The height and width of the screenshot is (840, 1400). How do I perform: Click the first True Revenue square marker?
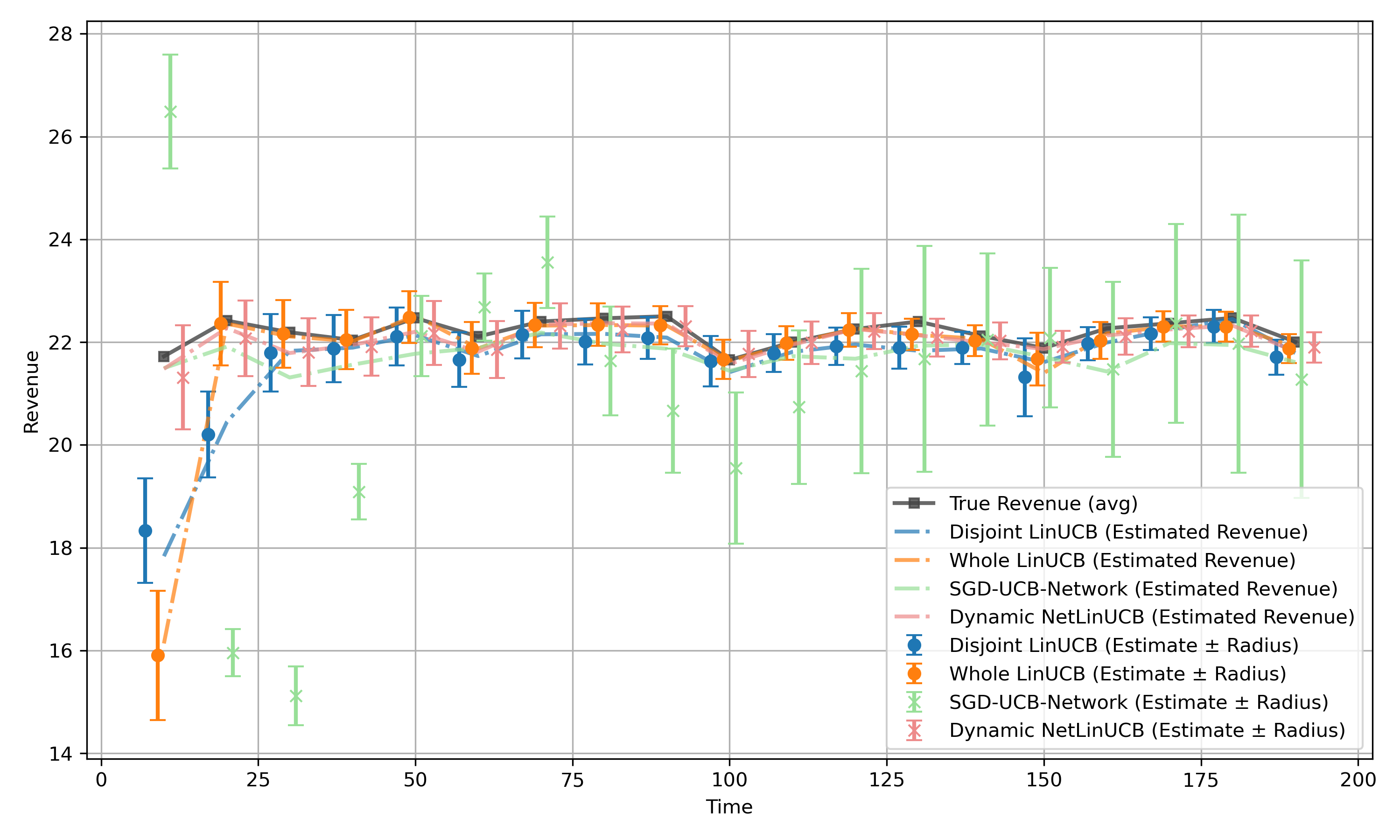pos(164,357)
